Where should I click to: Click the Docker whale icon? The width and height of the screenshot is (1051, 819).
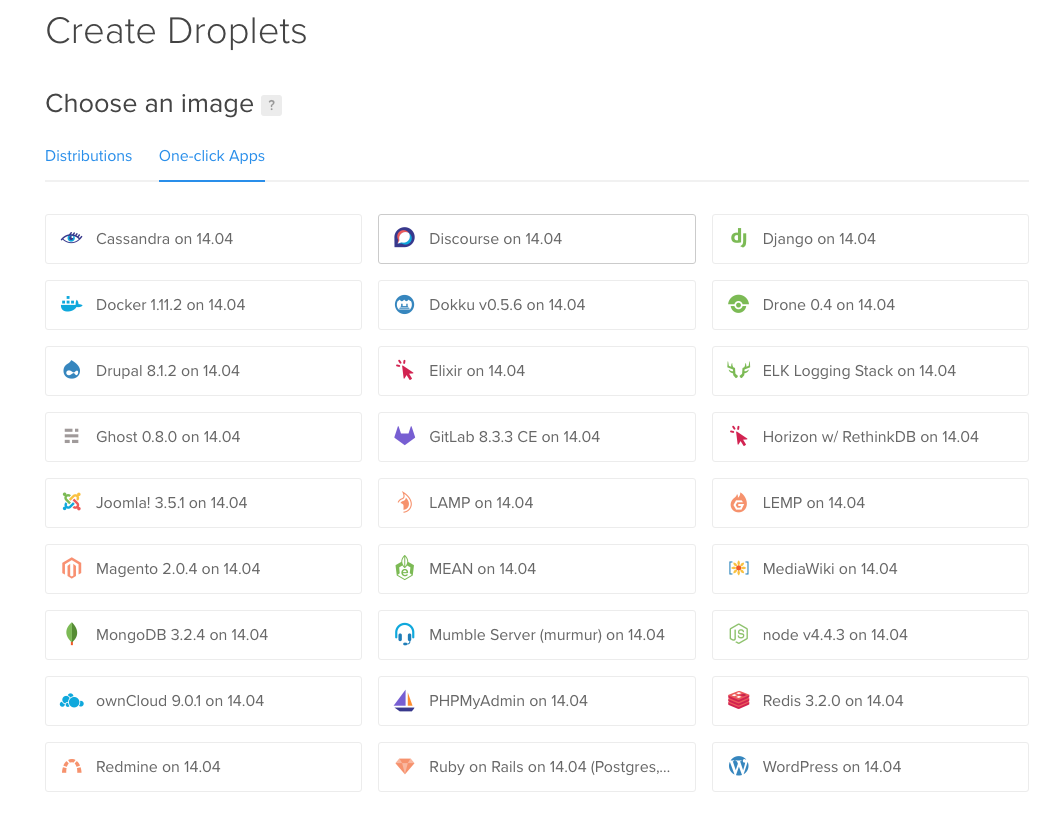[72, 304]
